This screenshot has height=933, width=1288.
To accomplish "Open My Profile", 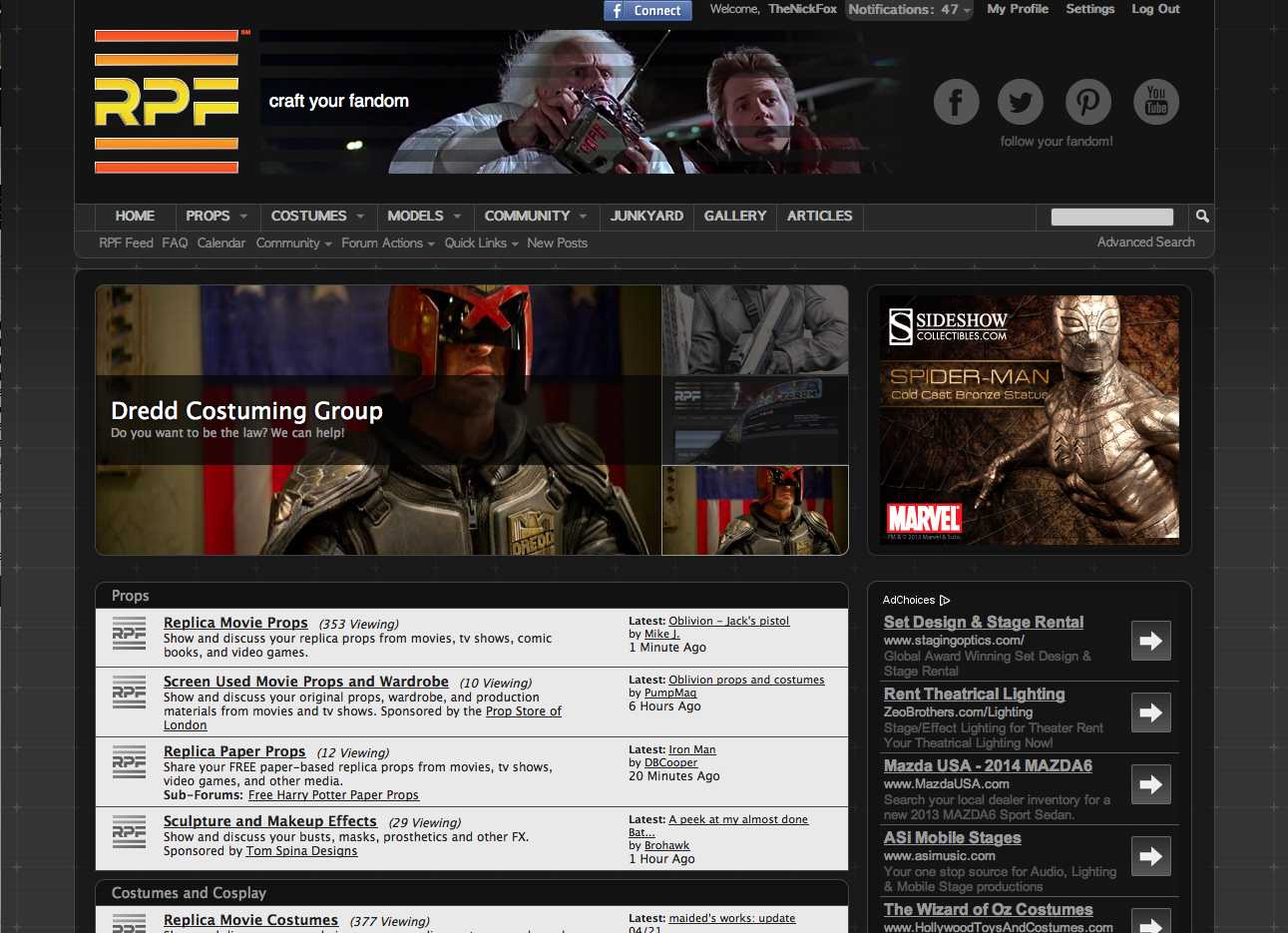I will point(1018,9).
